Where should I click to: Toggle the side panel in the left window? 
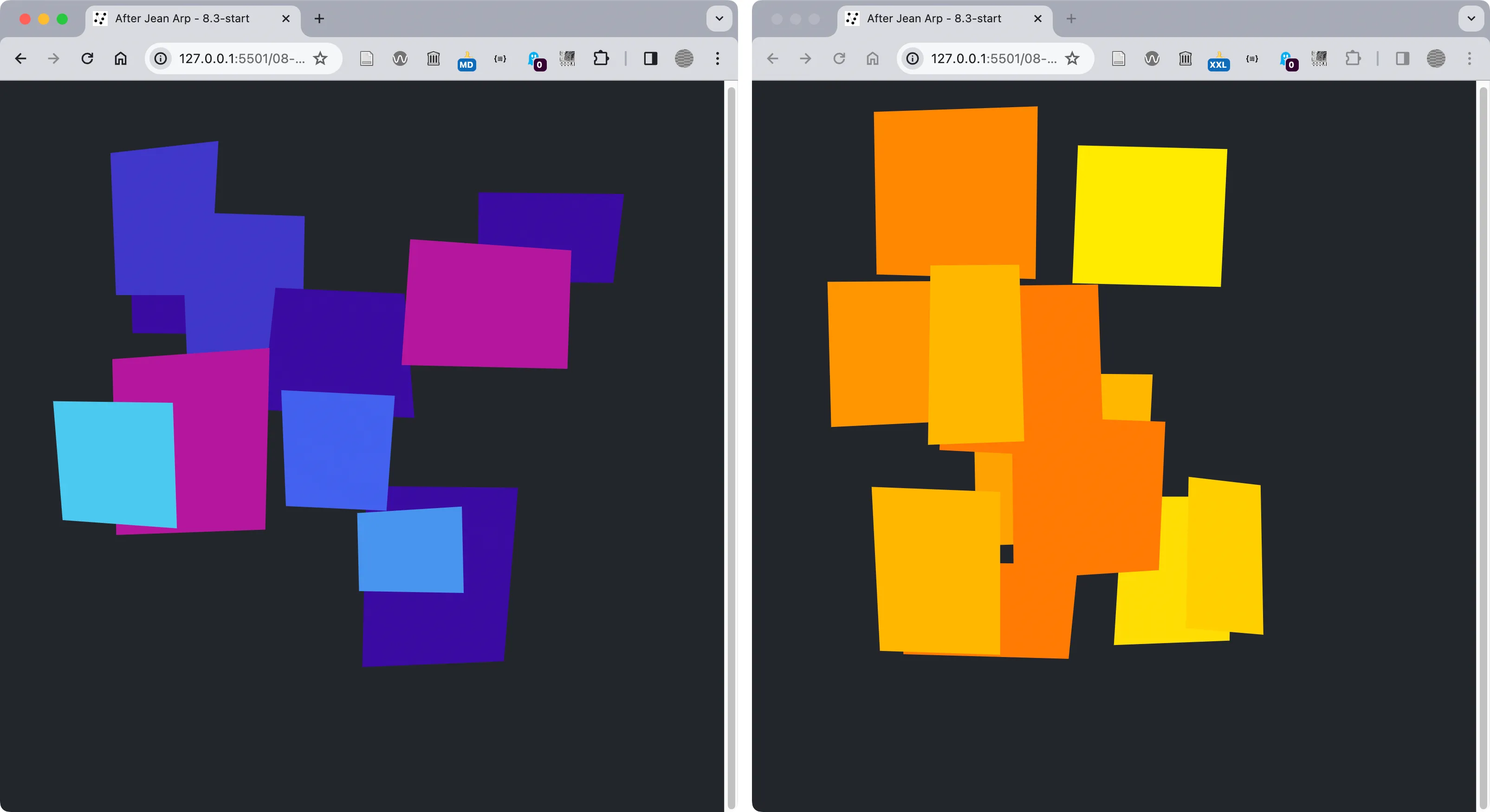tap(650, 59)
